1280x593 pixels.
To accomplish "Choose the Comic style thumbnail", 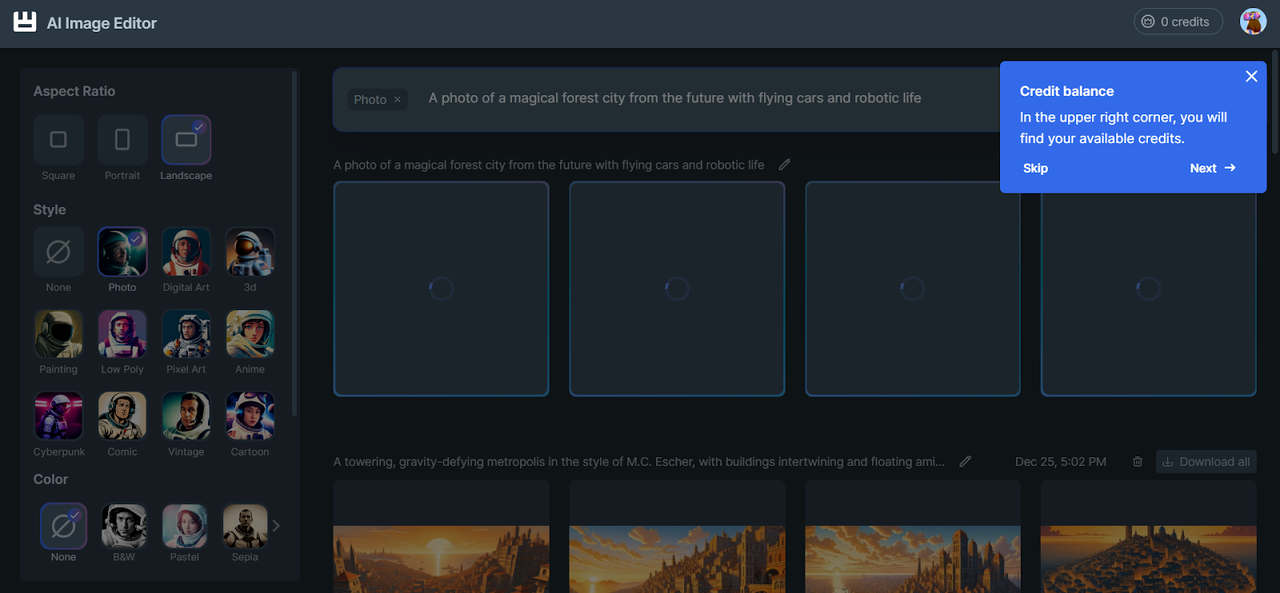I will point(122,416).
